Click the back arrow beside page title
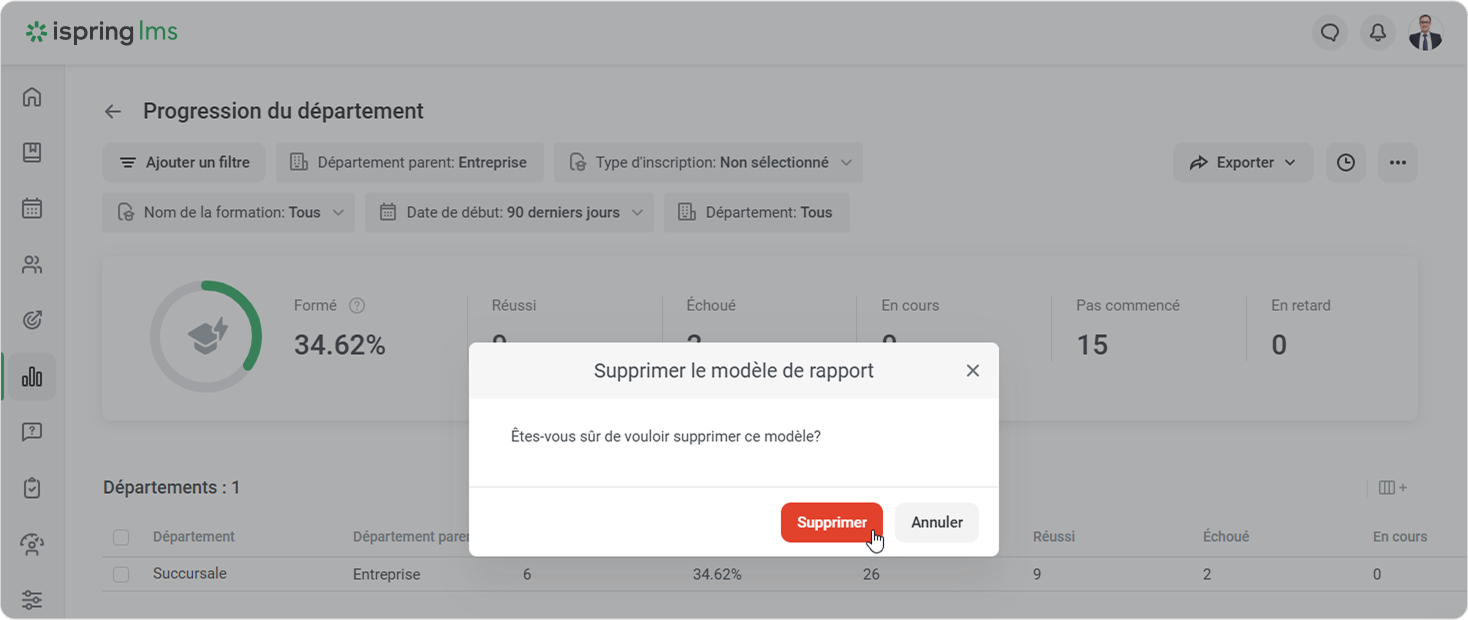The width and height of the screenshot is (1468, 620). click(x=113, y=112)
